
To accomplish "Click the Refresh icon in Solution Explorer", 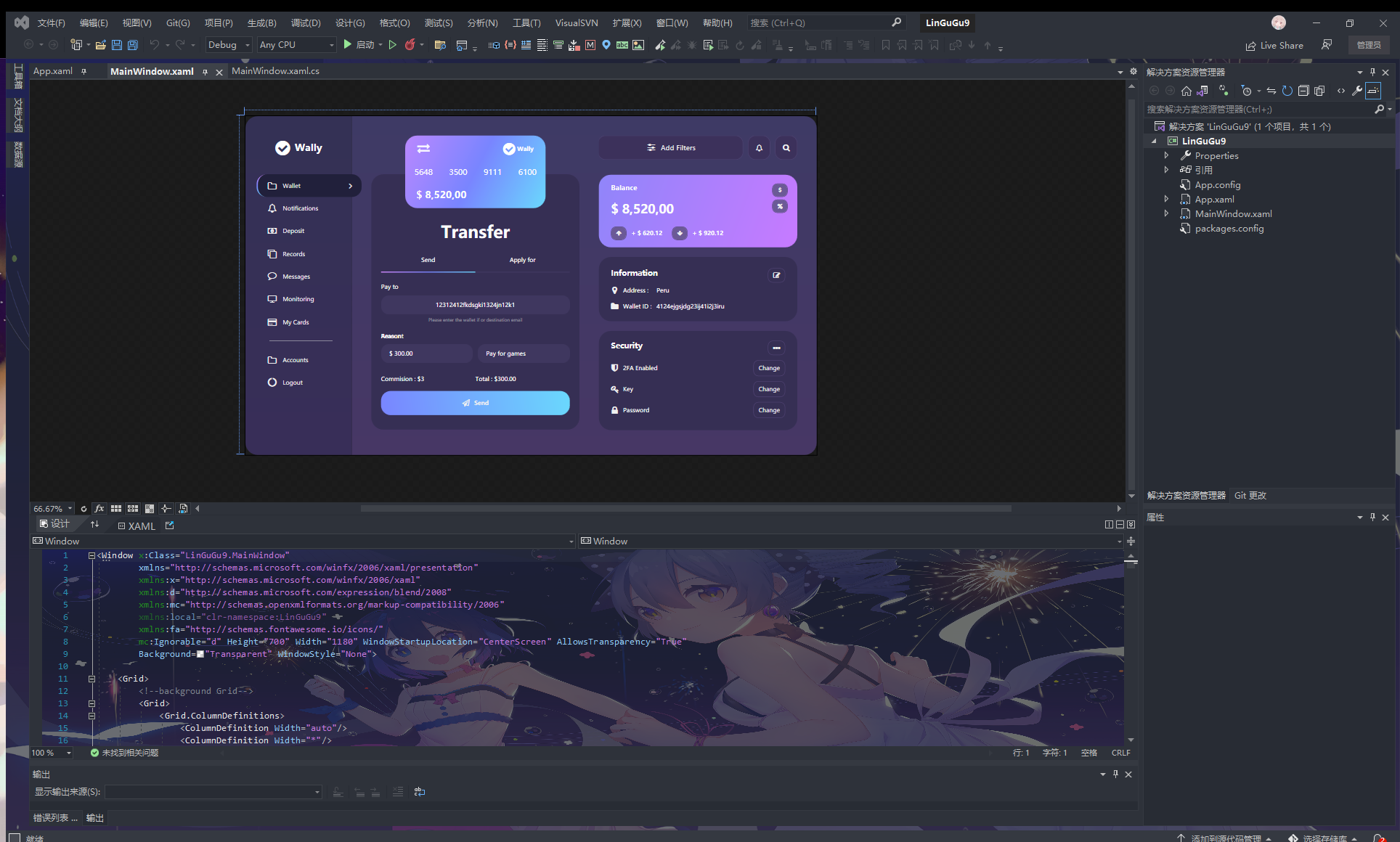I will pos(1287,91).
